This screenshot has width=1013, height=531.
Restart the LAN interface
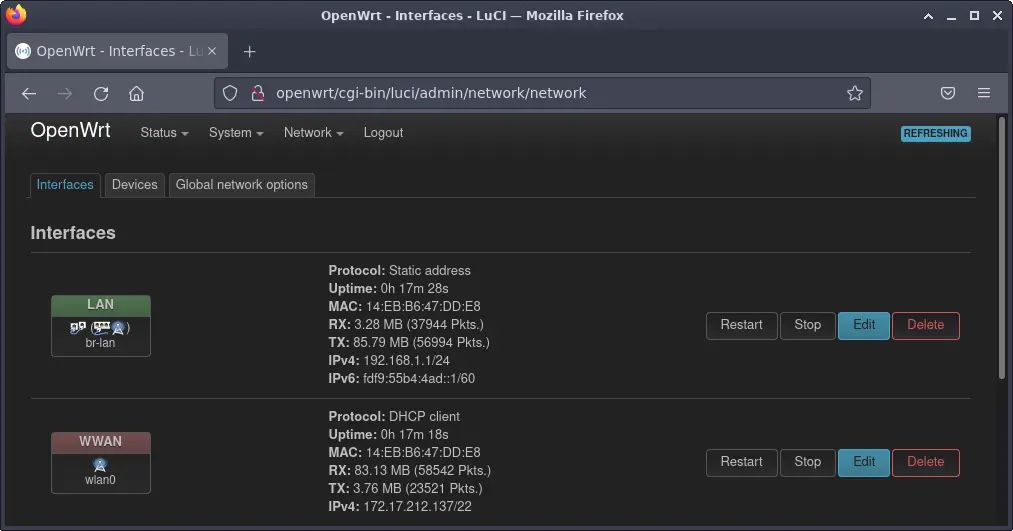tap(741, 325)
